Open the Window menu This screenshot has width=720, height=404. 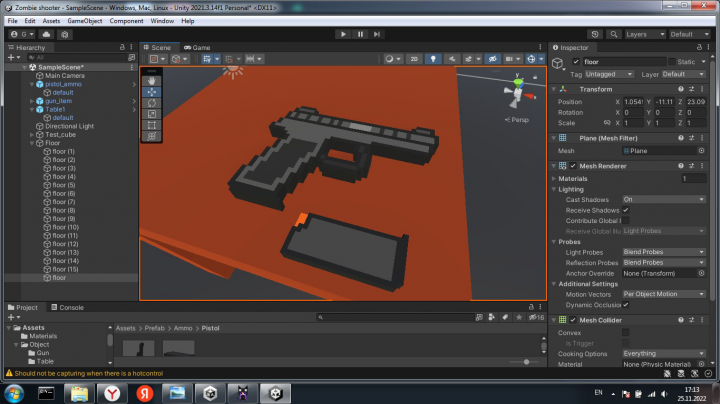pyautogui.click(x=162, y=21)
